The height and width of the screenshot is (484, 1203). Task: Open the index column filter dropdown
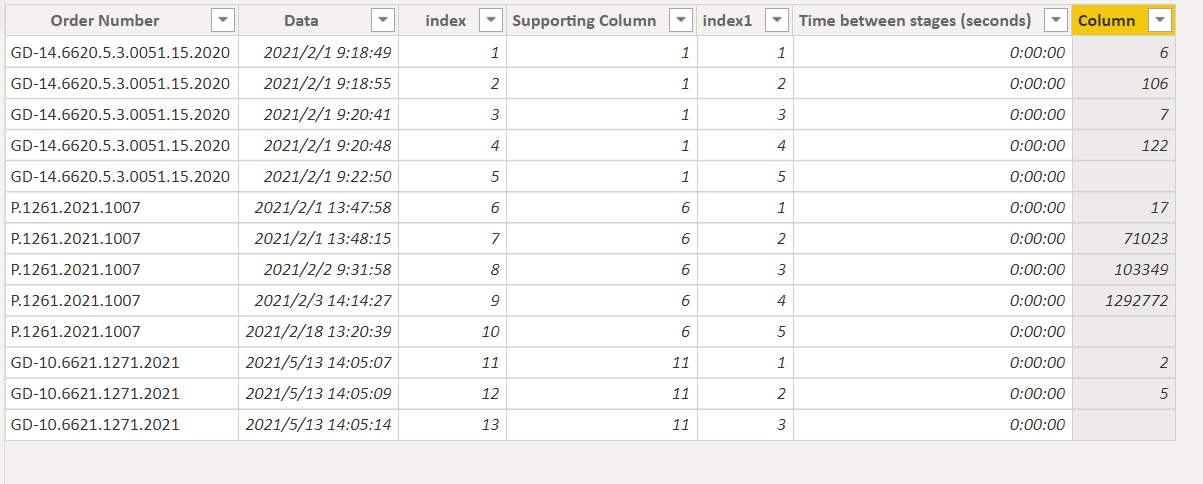tap(491, 20)
